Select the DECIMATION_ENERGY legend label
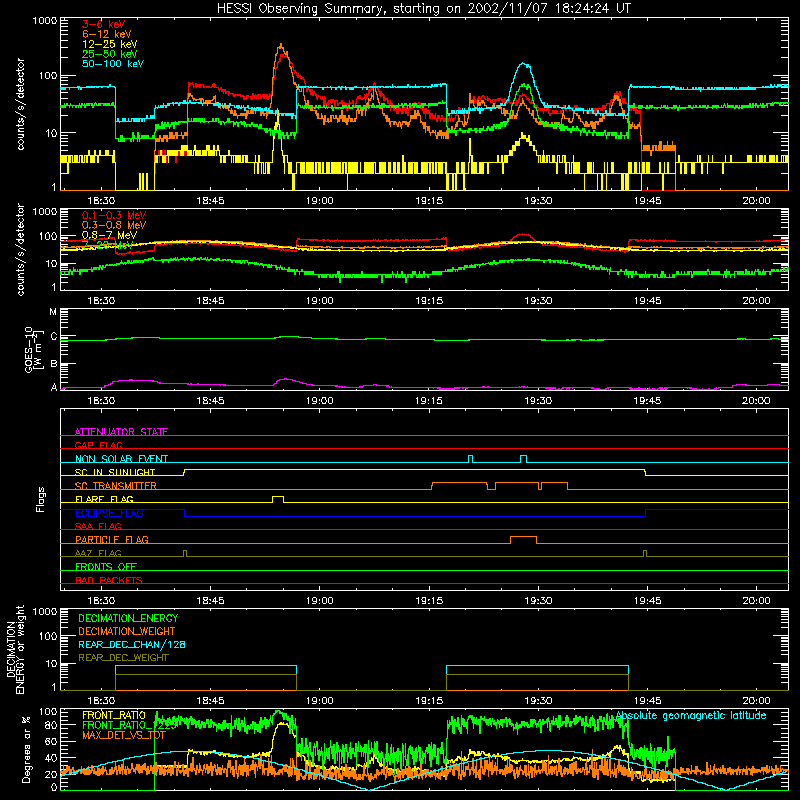The image size is (800, 800). point(128,618)
